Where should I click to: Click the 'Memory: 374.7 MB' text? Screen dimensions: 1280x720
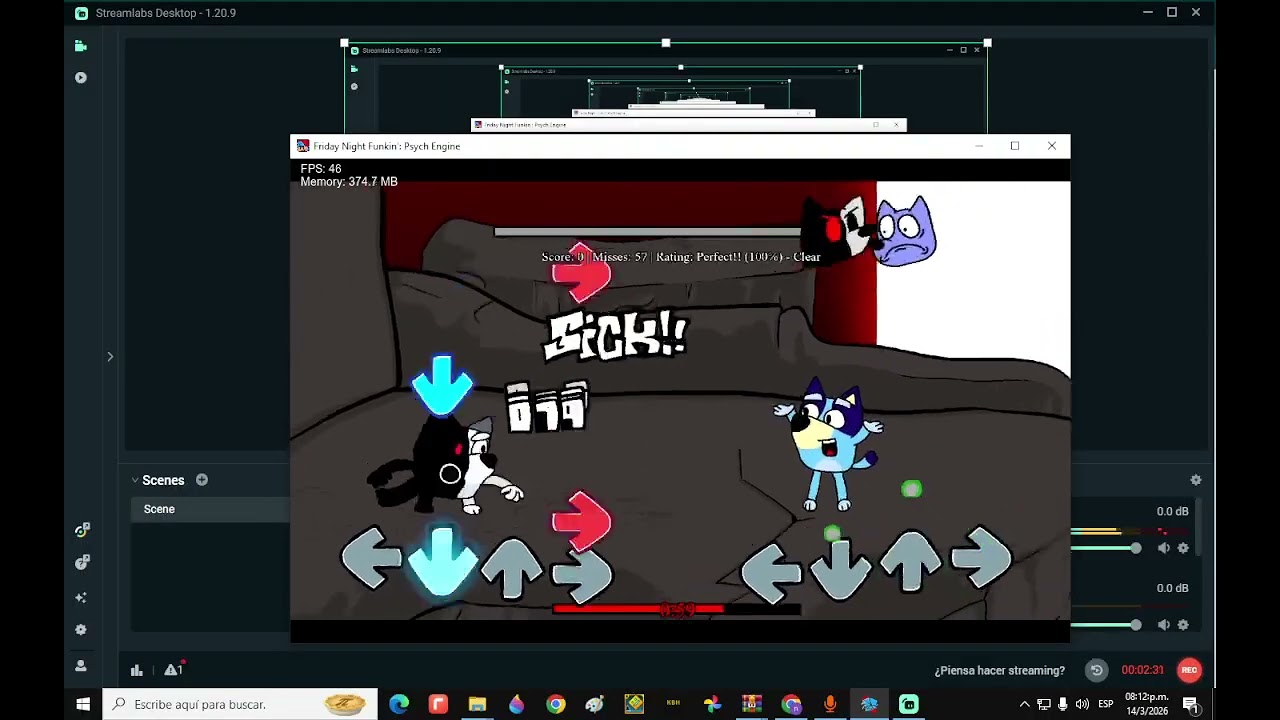point(349,182)
